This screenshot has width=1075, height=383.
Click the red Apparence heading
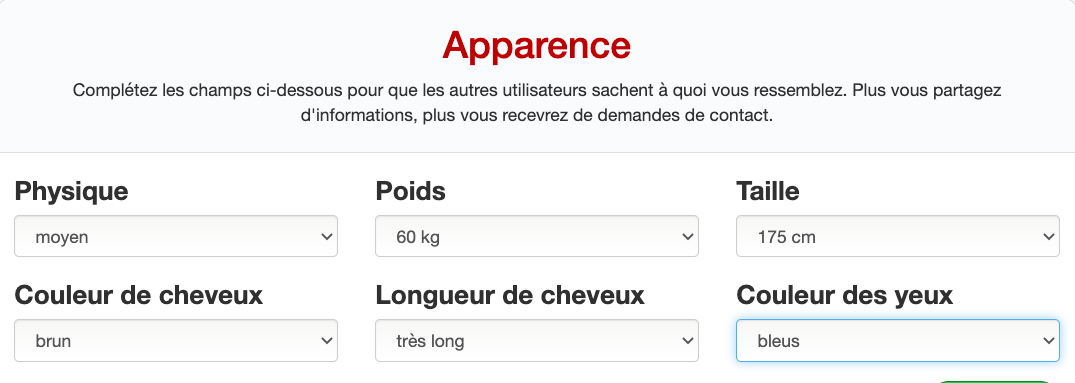(x=537, y=46)
